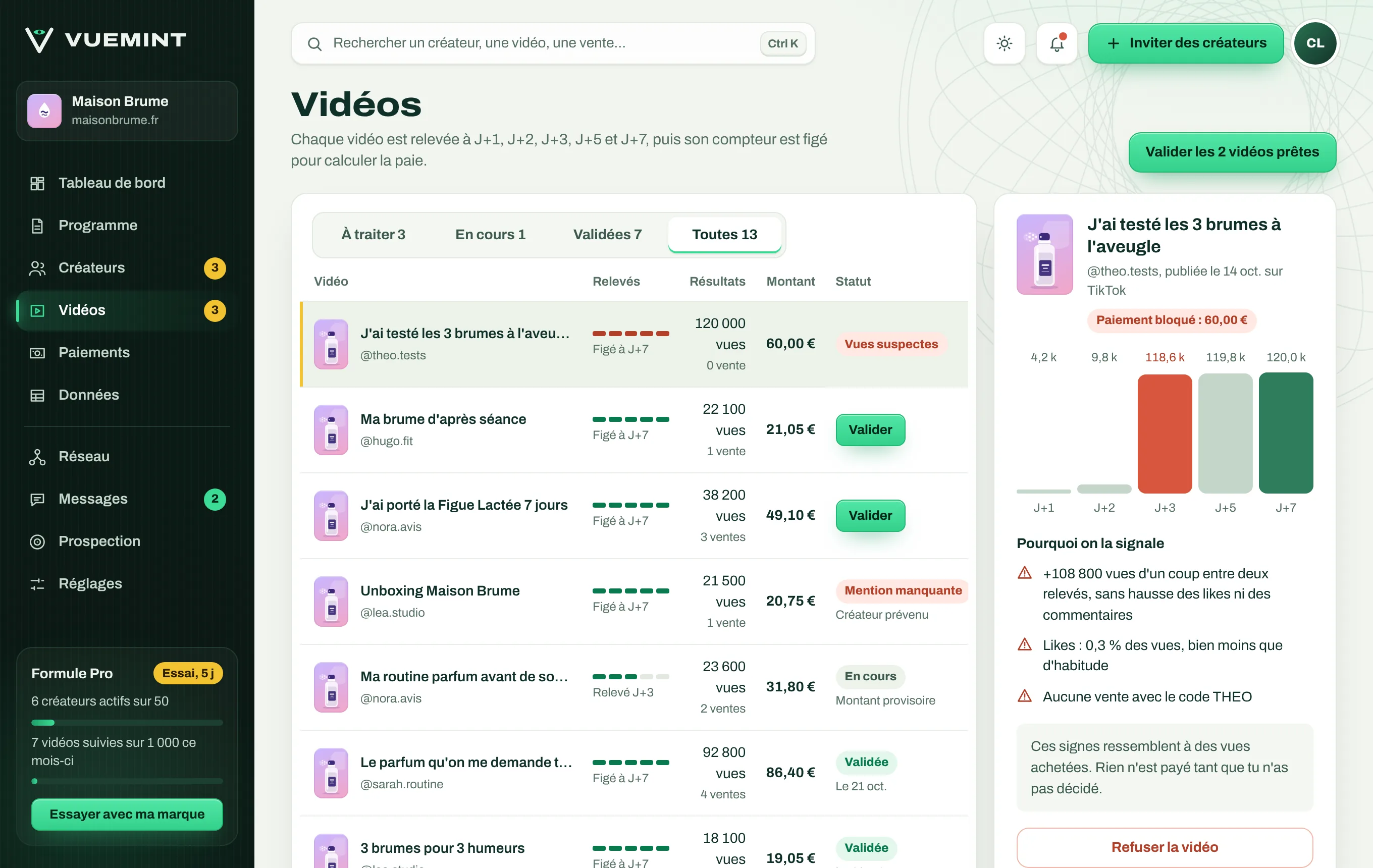
Task: Switch to Validées 7 tab
Action: 607,234
